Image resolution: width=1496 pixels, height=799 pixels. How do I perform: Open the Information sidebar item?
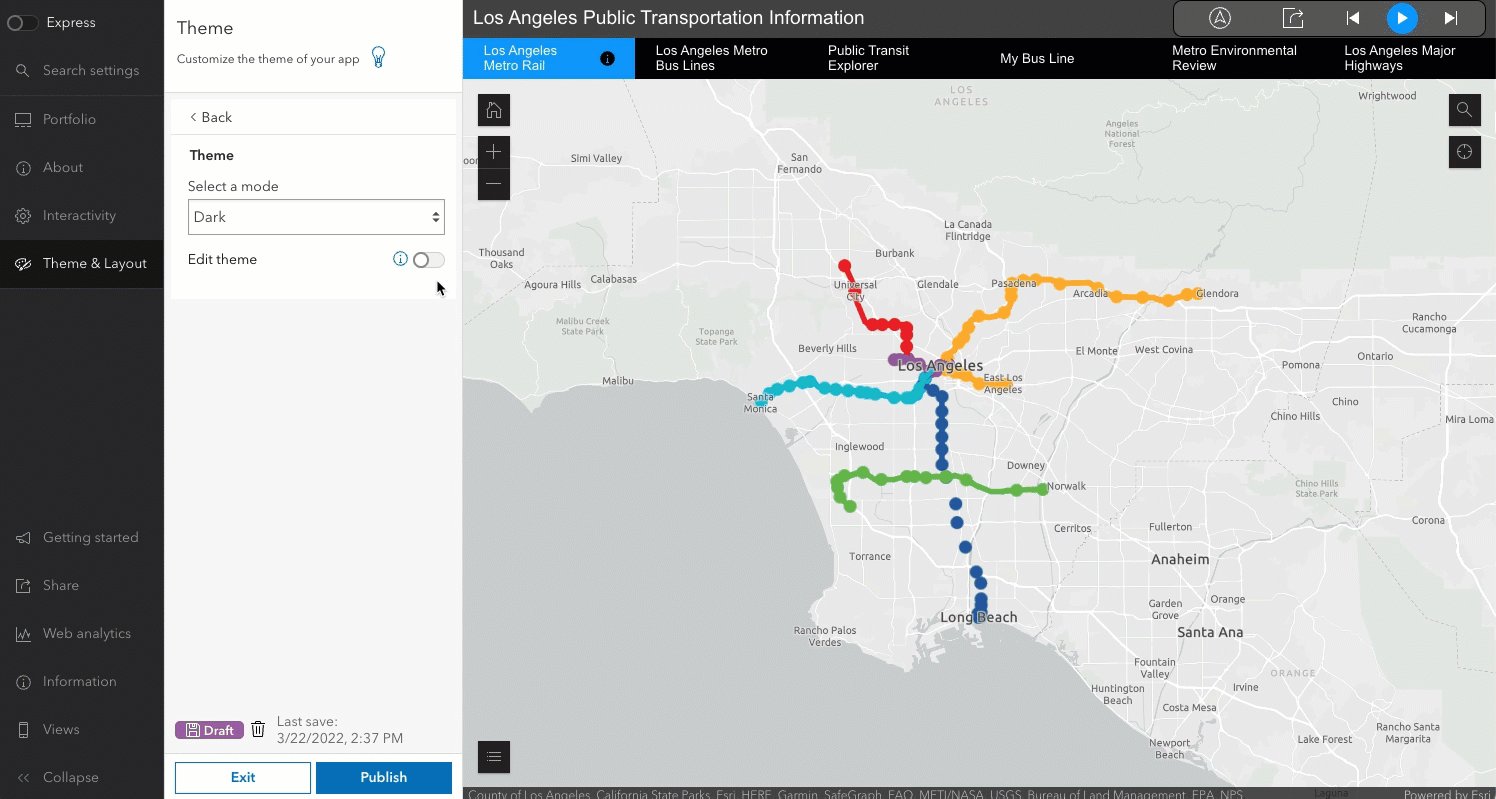(x=82, y=681)
